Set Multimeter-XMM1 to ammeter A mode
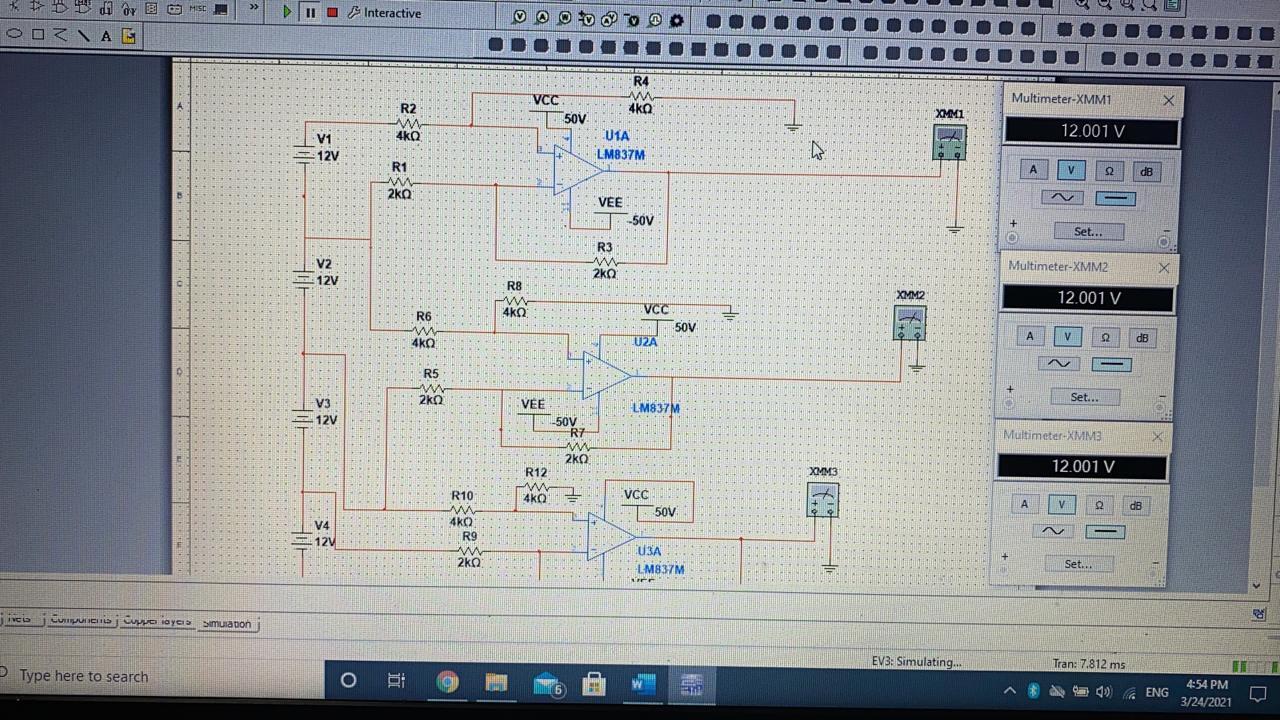Image resolution: width=1280 pixels, height=720 pixels. point(1033,170)
